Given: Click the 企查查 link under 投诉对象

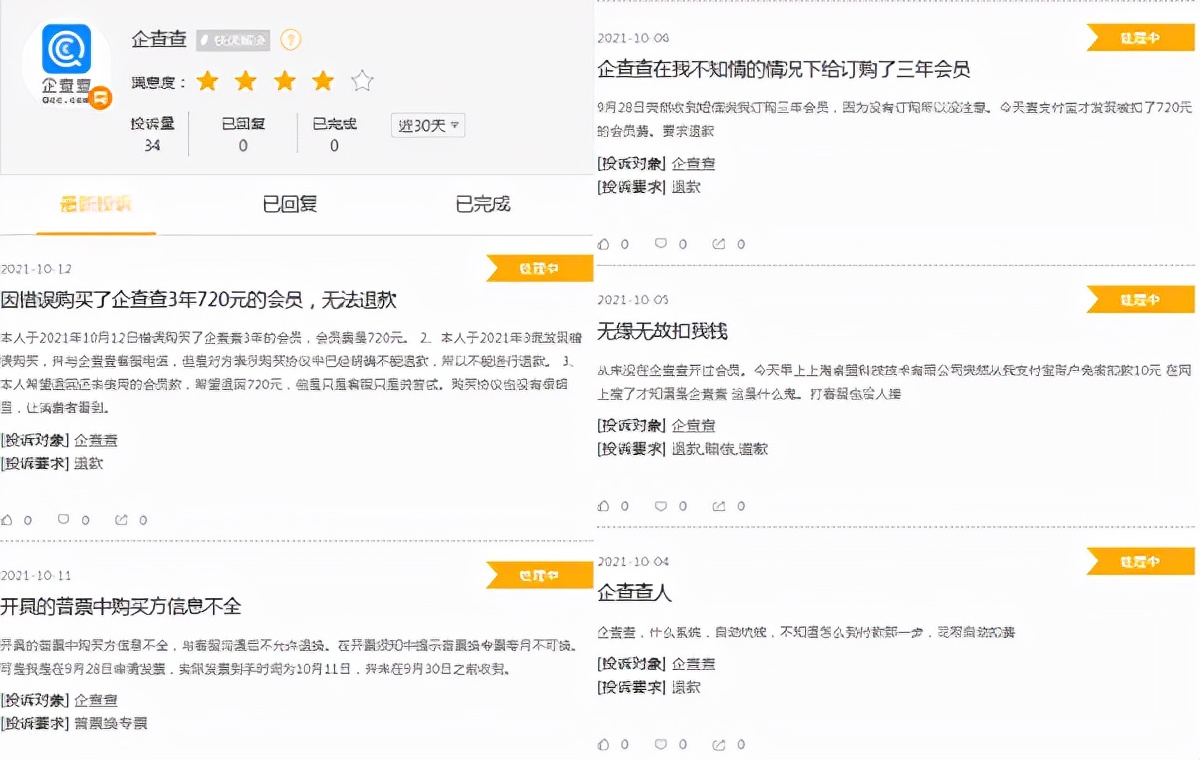Looking at the screenshot, I should coord(97,439).
